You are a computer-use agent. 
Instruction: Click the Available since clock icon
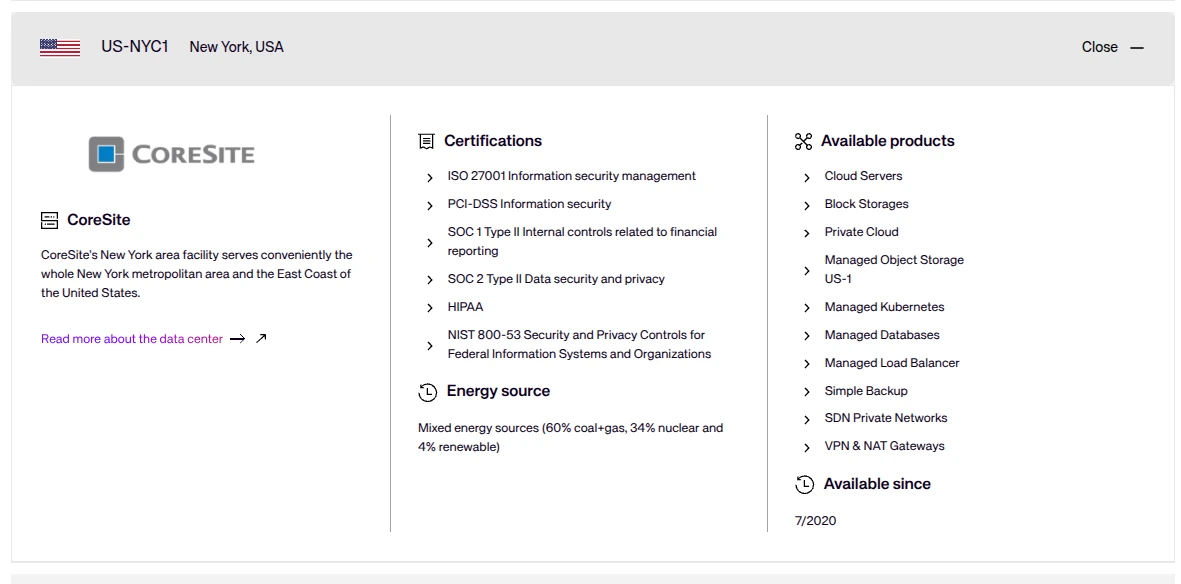click(804, 485)
